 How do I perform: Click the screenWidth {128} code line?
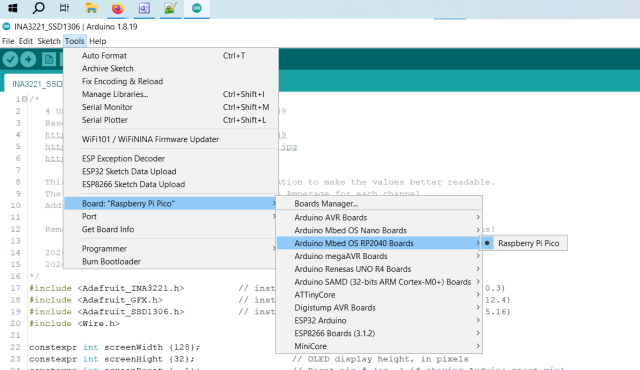coord(114,347)
